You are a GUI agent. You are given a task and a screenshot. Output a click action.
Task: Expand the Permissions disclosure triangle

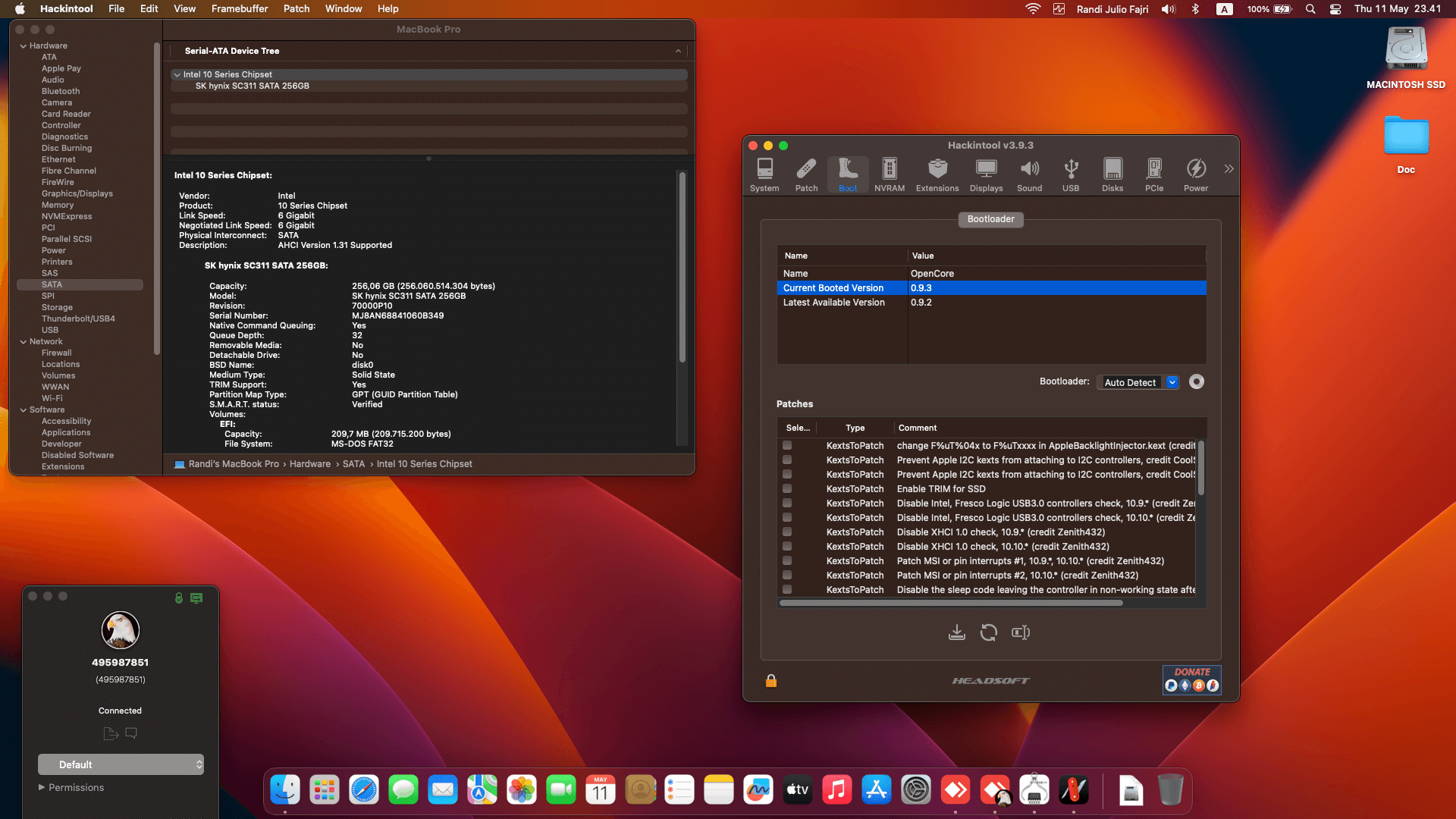pyautogui.click(x=42, y=787)
